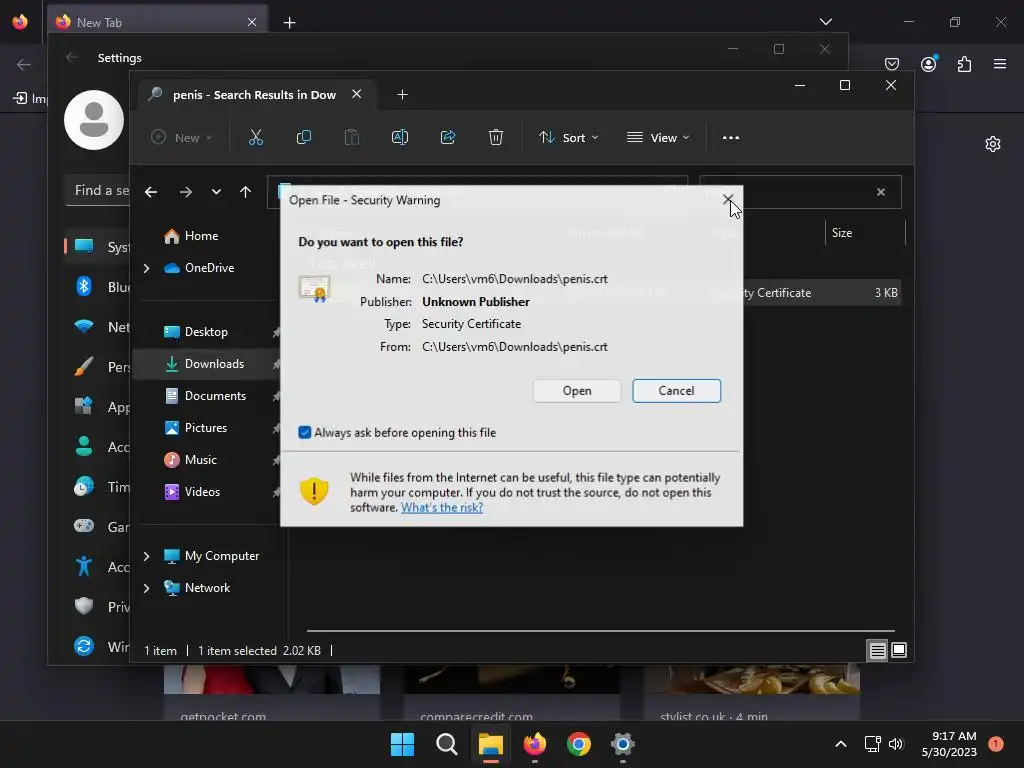The width and height of the screenshot is (1024, 768).
Task: Click the taskbar volume speaker icon
Action: (896, 744)
